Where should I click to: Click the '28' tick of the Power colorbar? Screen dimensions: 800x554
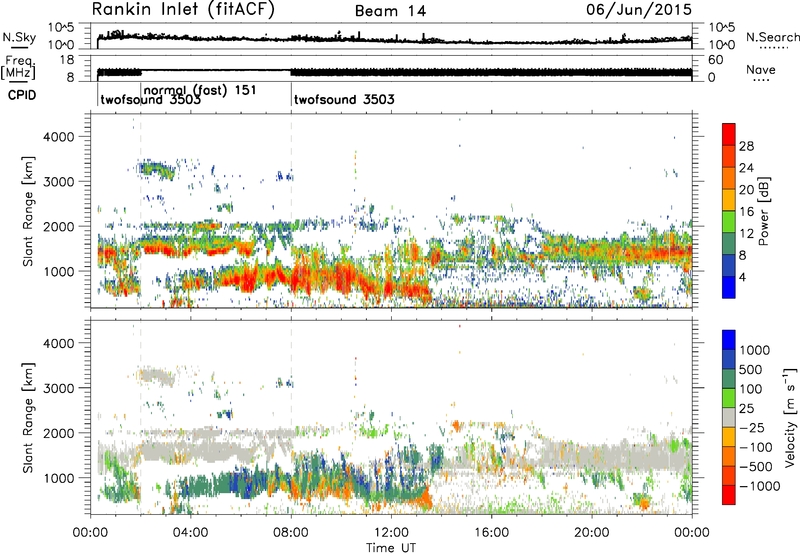click(746, 146)
